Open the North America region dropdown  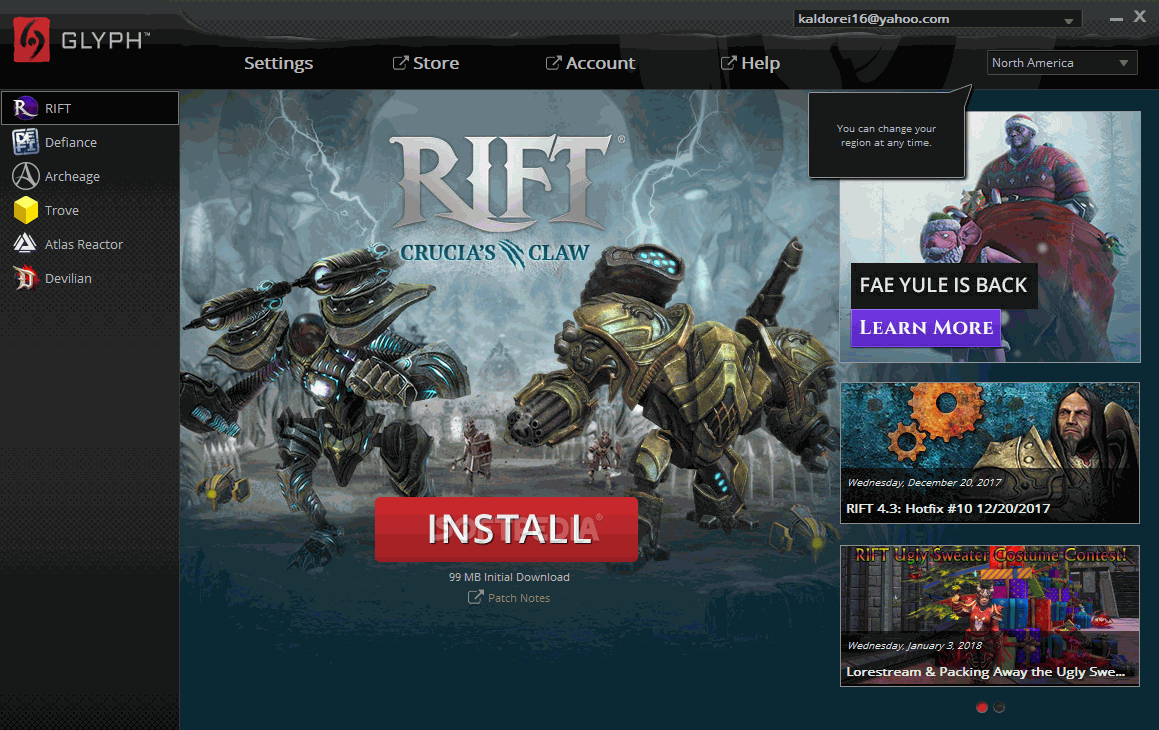[x=1061, y=63]
